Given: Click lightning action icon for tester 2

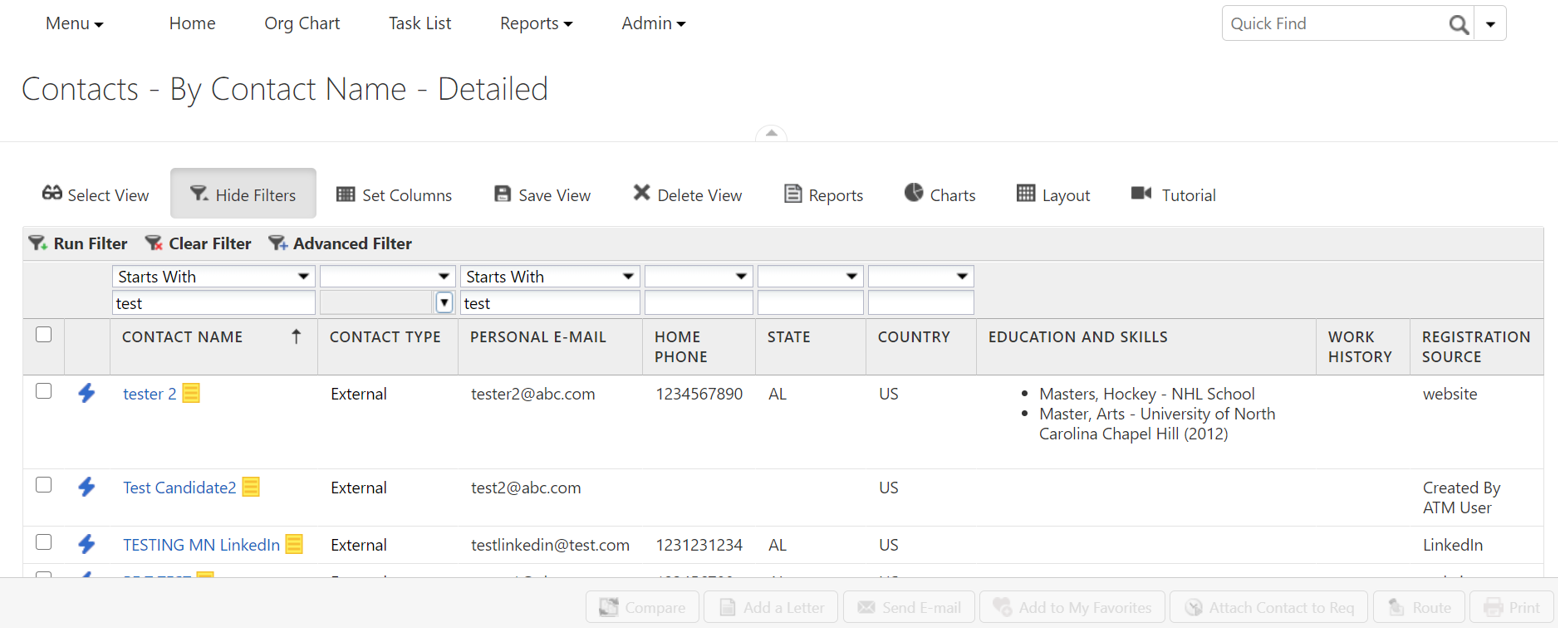Looking at the screenshot, I should pos(87,394).
